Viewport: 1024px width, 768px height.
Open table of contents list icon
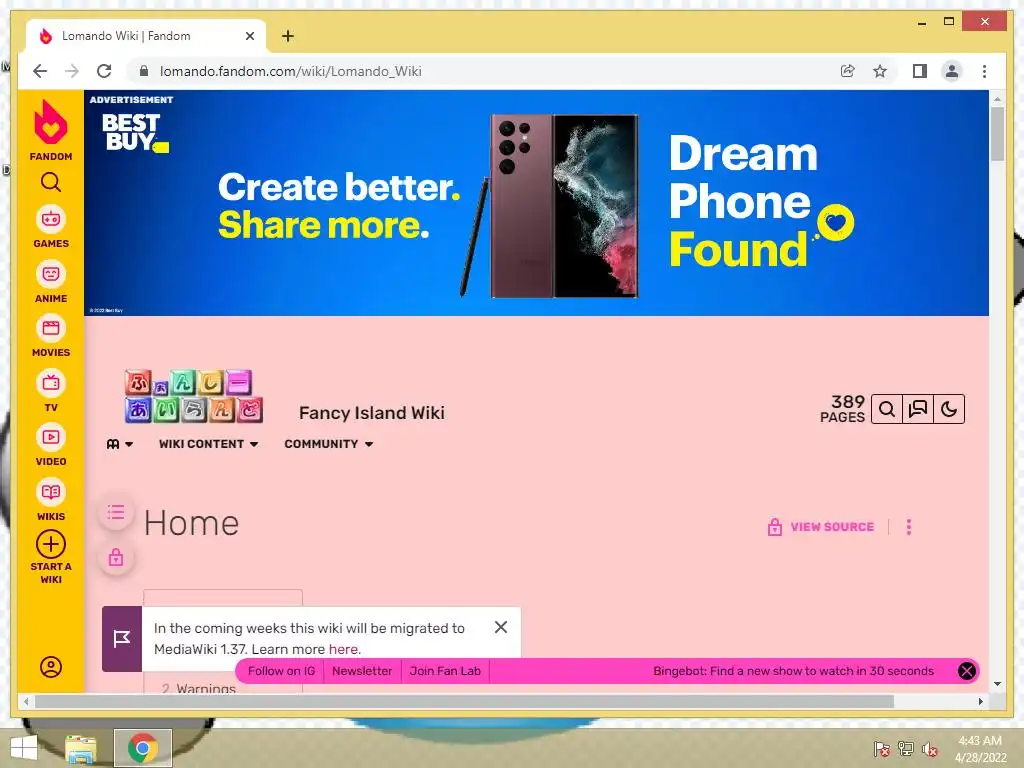pos(116,513)
